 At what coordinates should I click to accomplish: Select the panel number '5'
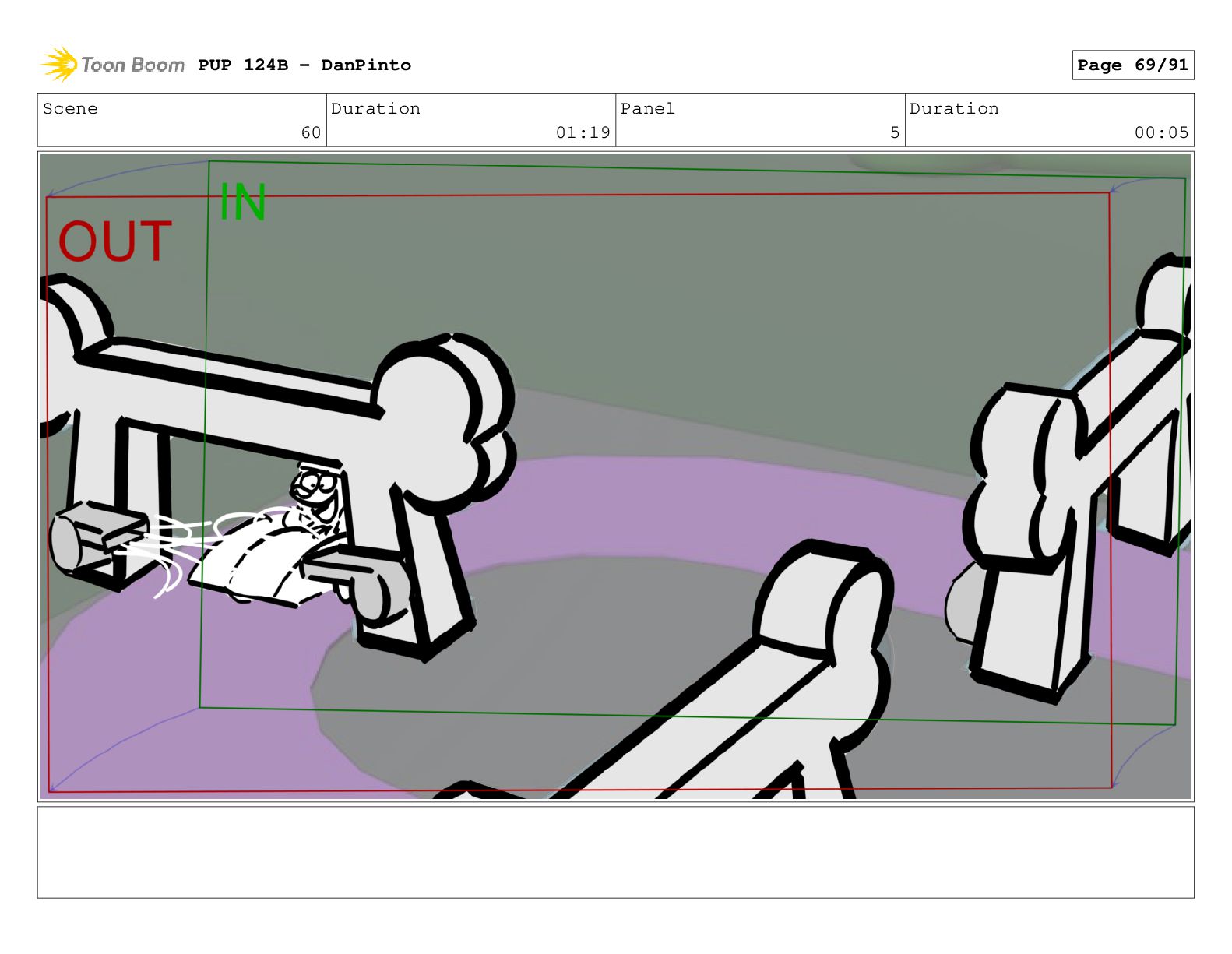click(895, 132)
